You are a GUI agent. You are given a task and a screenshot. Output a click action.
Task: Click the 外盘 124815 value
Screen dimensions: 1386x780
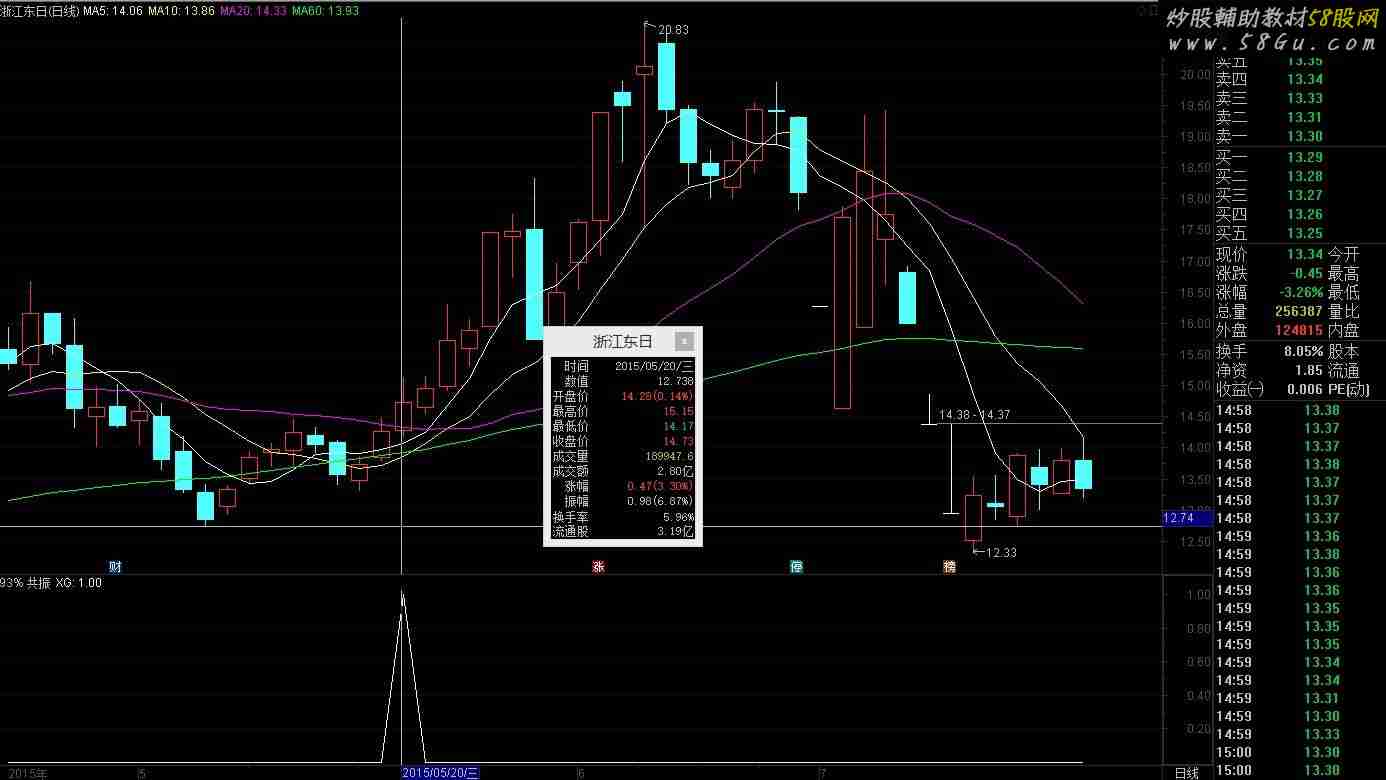tap(1299, 330)
